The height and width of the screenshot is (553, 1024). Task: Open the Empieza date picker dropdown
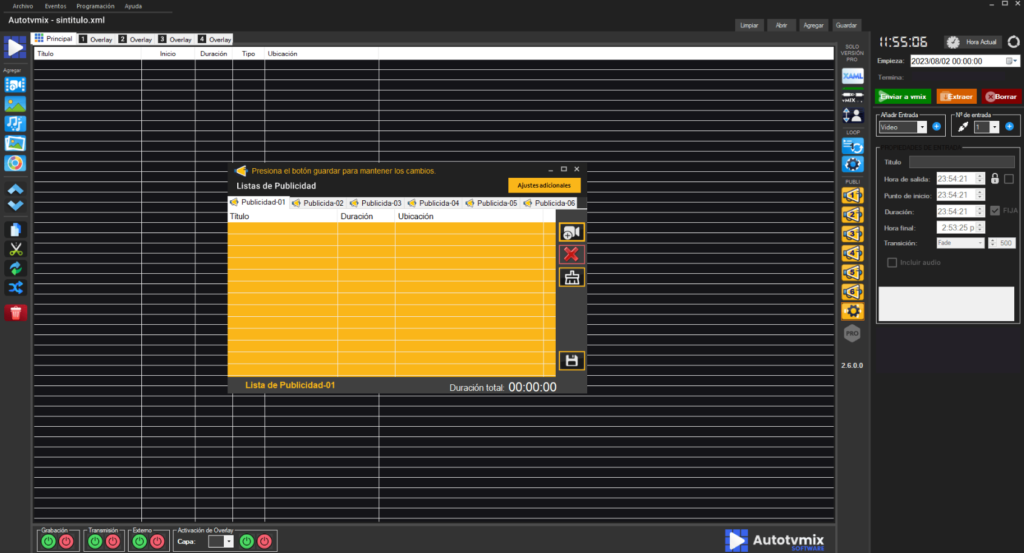(x=1014, y=61)
